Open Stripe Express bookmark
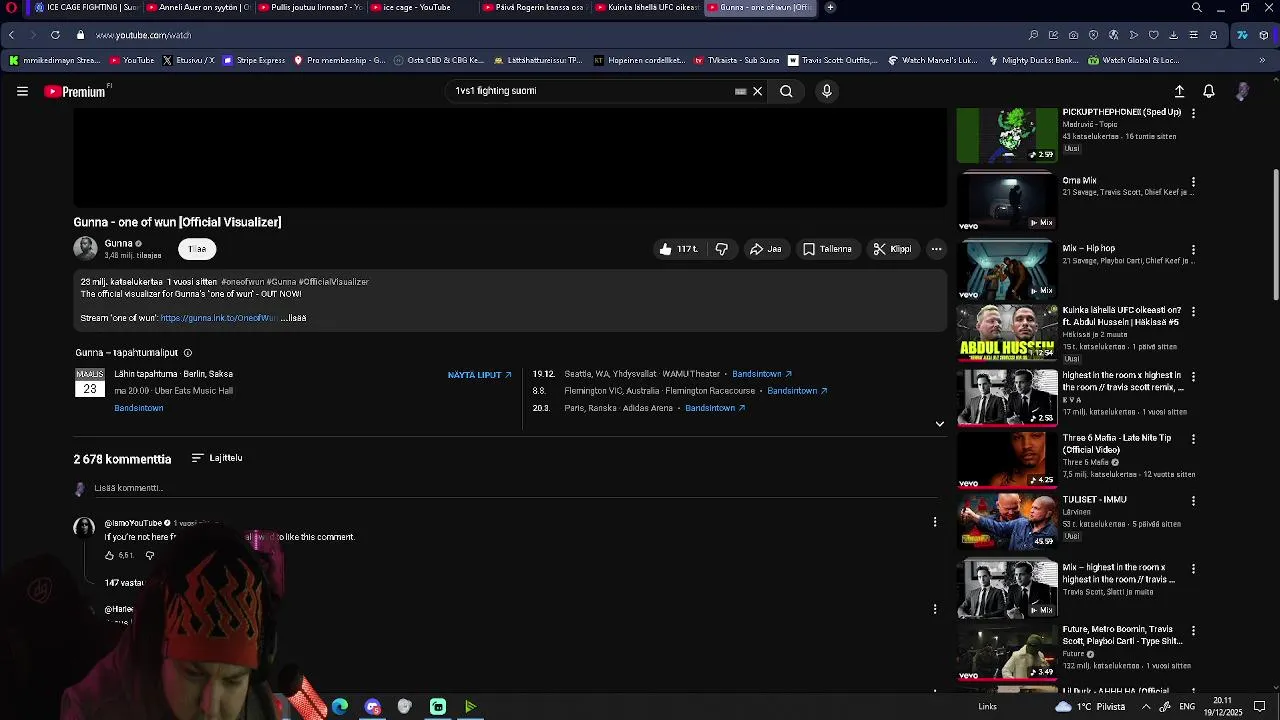The height and width of the screenshot is (720, 1280). pyautogui.click(x=254, y=60)
